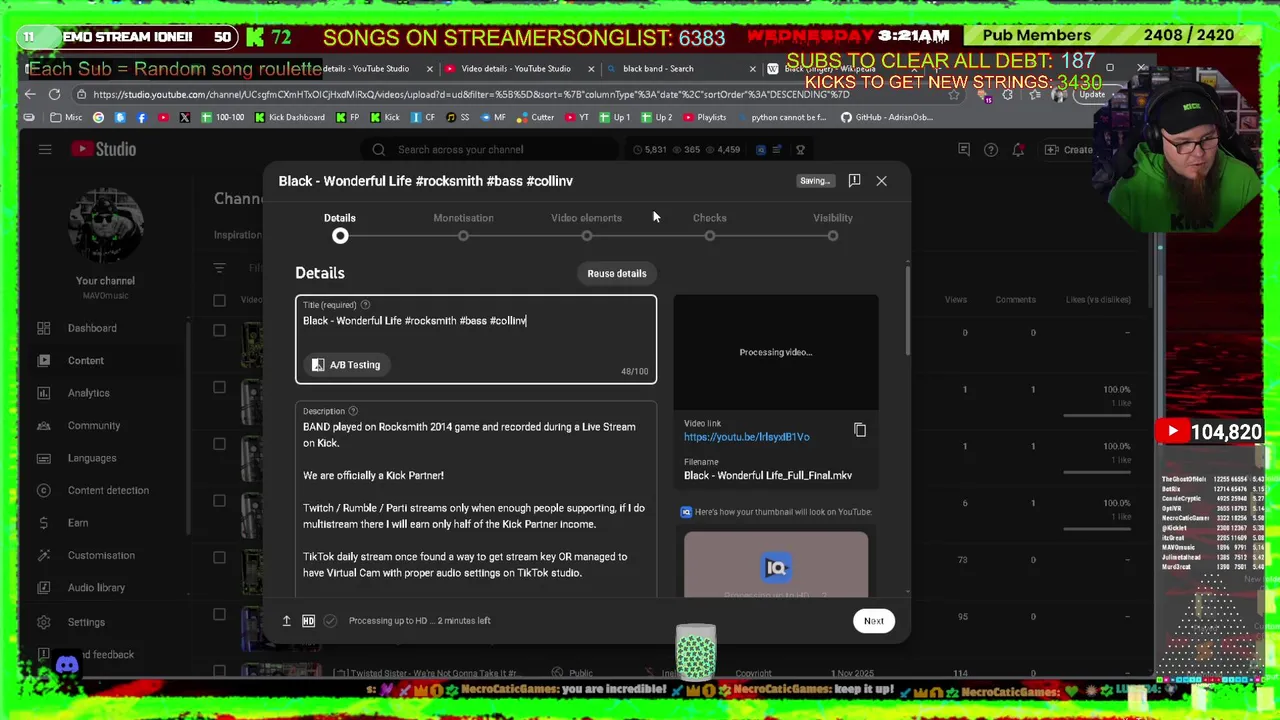Viewport: 1280px width, 720px height.
Task: Click the browser Update button
Action: tap(1092, 95)
